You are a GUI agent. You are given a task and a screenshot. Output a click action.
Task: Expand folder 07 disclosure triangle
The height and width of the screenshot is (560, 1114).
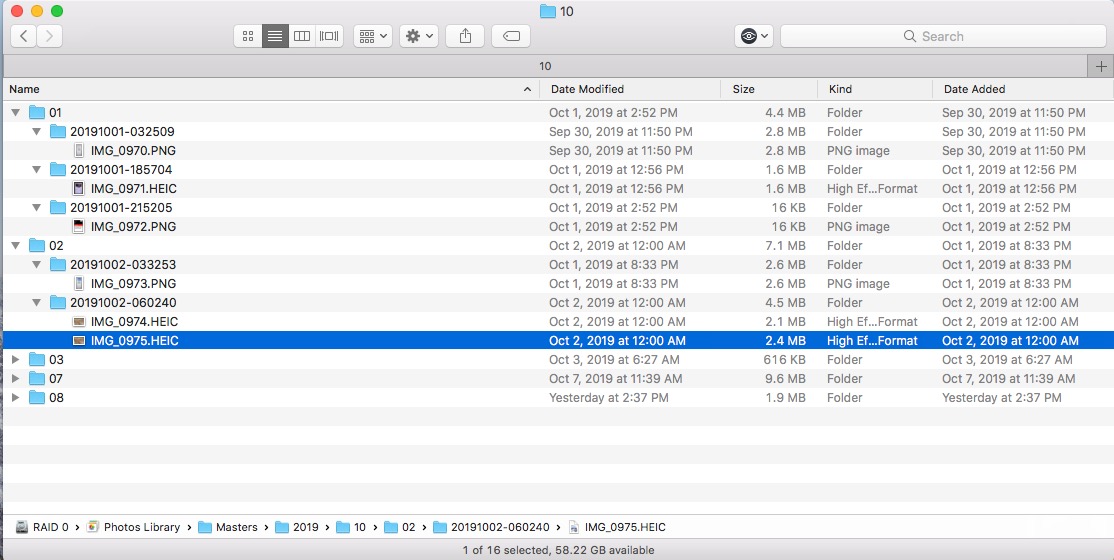tap(16, 379)
